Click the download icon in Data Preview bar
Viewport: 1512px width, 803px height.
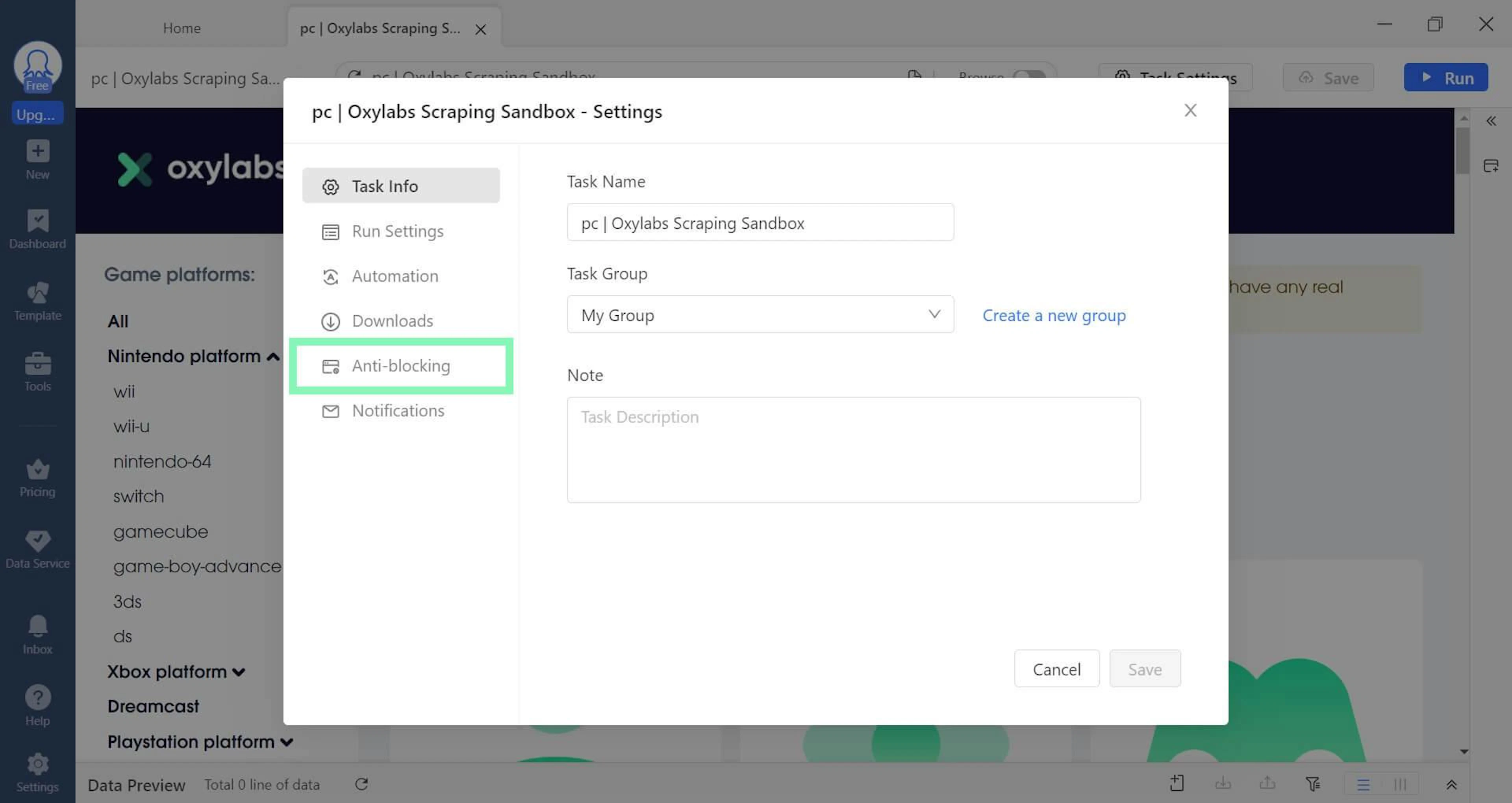point(1223,783)
